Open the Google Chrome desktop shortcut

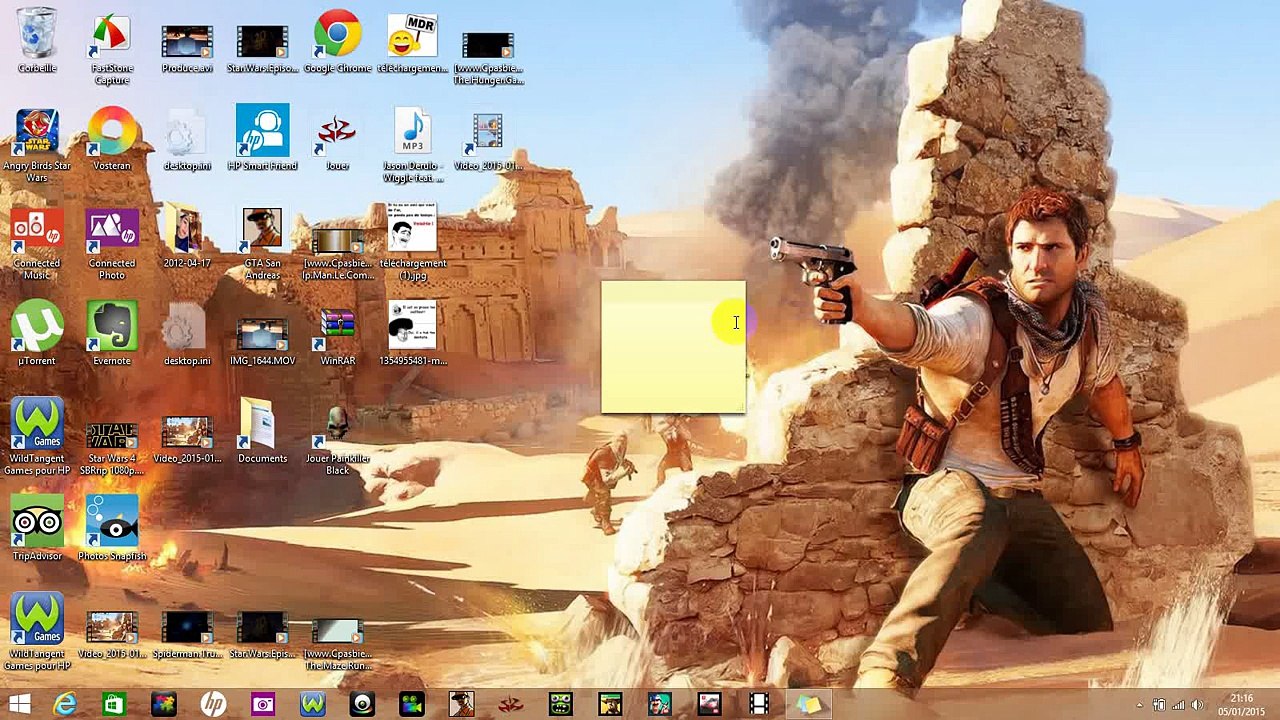pos(337,42)
